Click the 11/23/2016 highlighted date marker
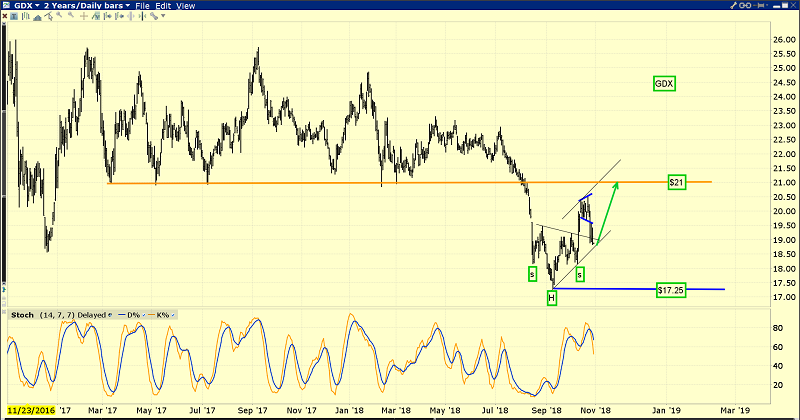Image resolution: width=800 pixels, height=420 pixels. pos(31,410)
